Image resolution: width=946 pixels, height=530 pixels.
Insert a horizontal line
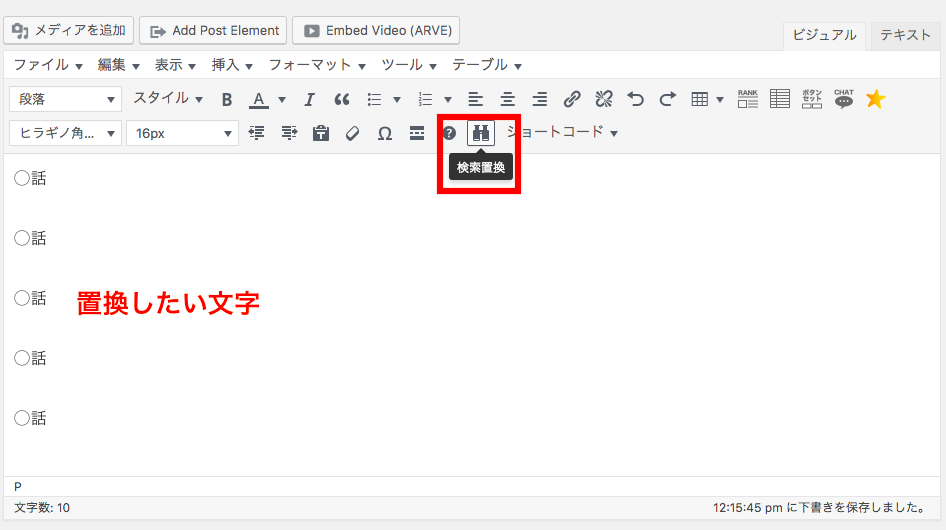(417, 133)
